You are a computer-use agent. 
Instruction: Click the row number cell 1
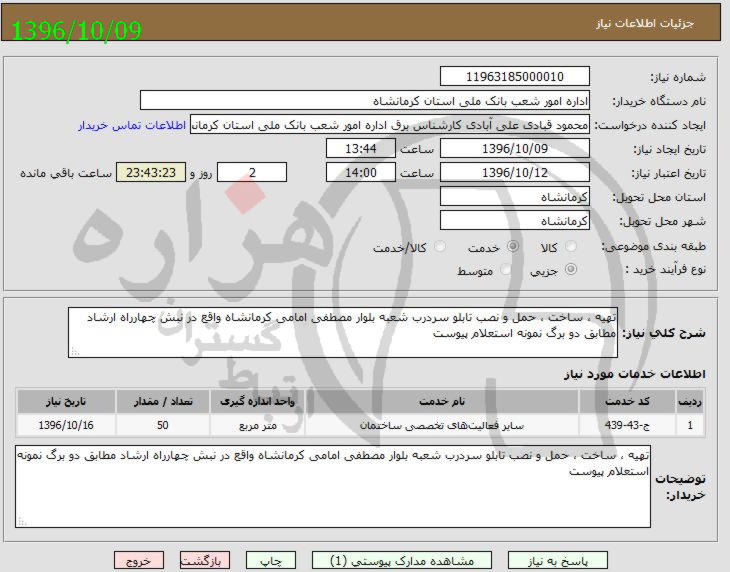(x=689, y=425)
